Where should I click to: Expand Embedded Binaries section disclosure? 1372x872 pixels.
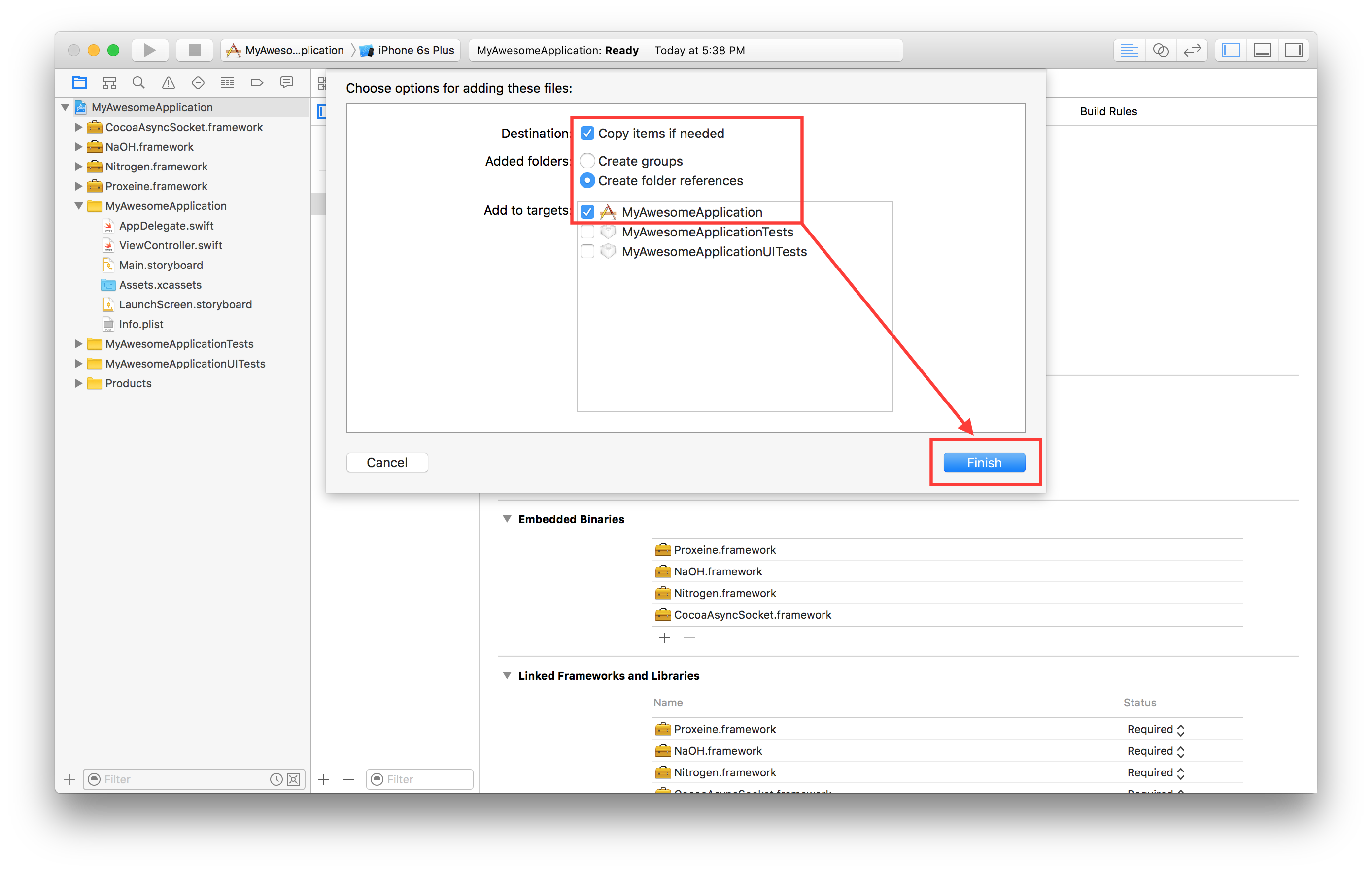(x=507, y=519)
